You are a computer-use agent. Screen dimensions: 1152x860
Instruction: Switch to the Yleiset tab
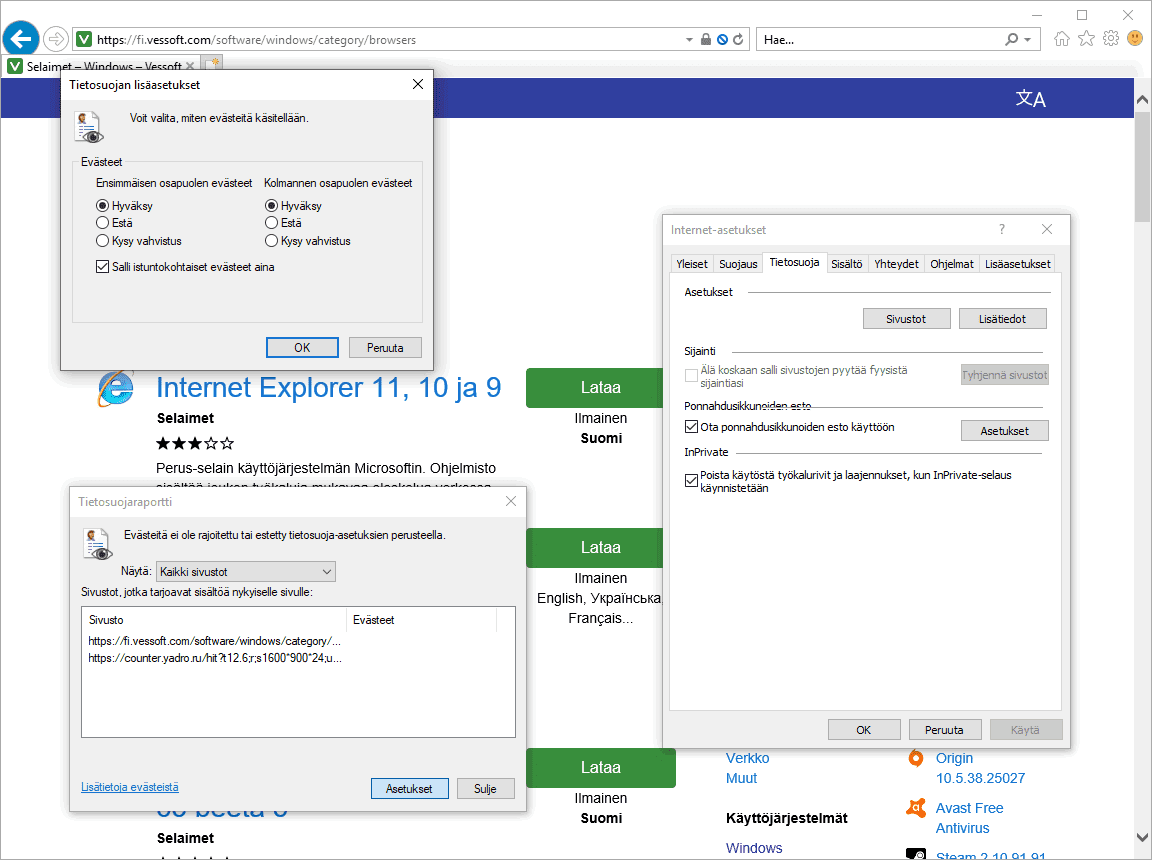click(691, 264)
